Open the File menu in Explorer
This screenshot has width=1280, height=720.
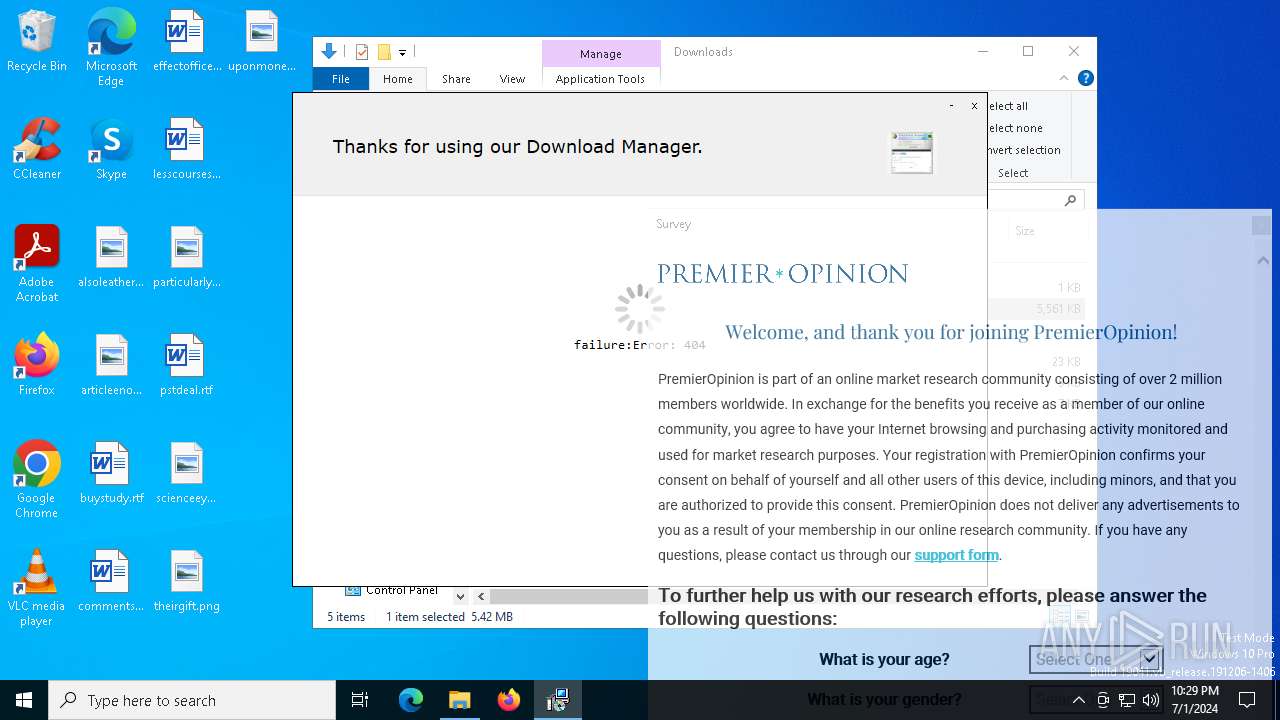[x=341, y=79]
